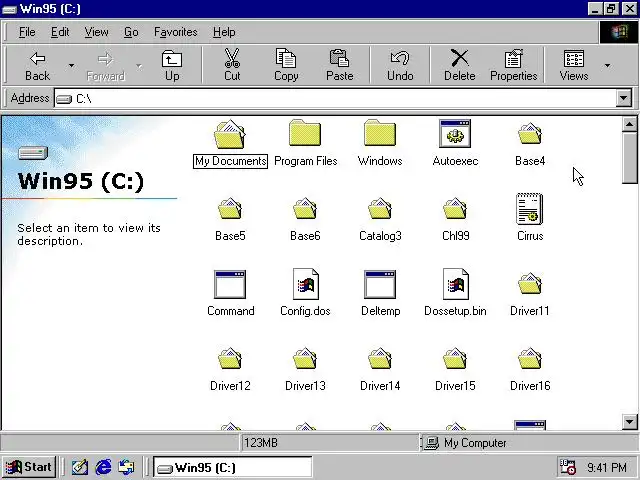Click the Address input field
This screenshot has width=640, height=480.
(335, 98)
